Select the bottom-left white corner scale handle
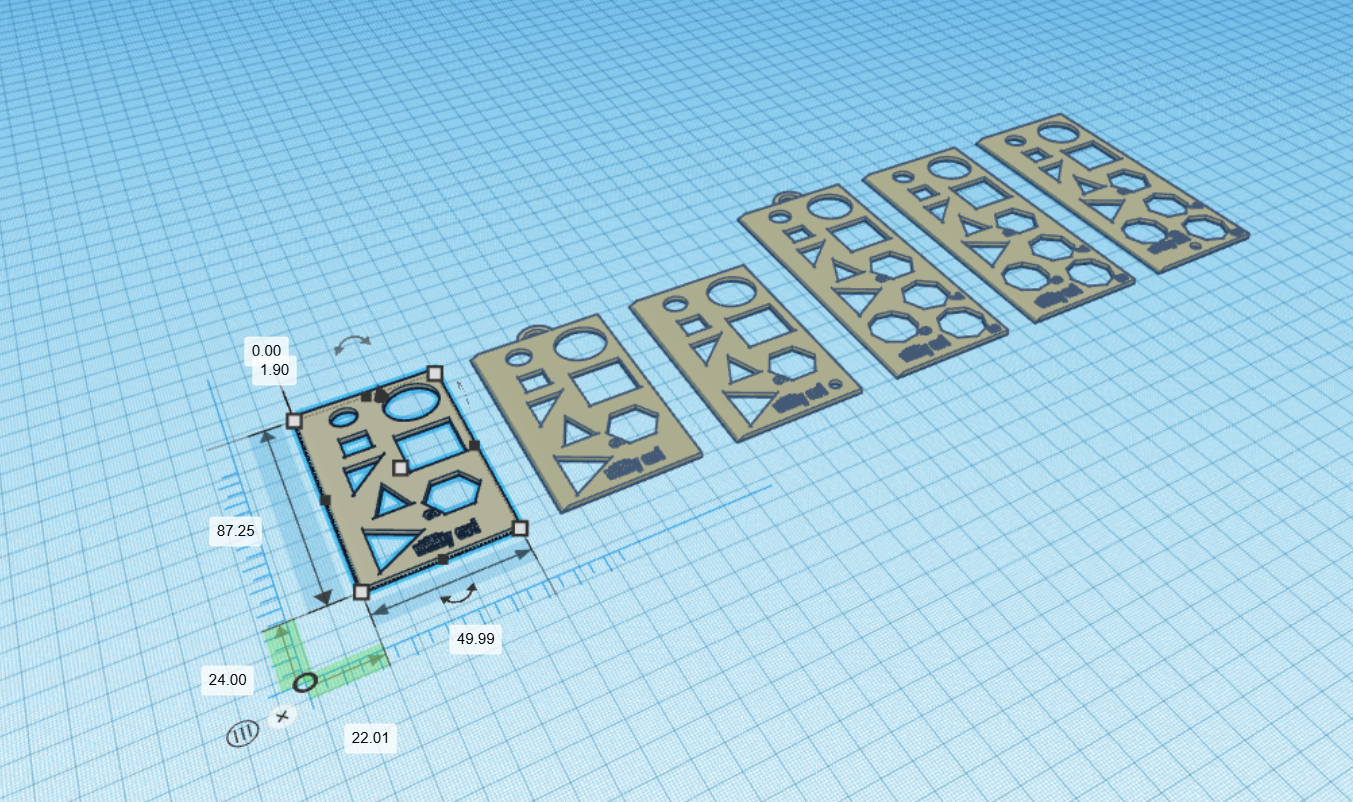Viewport: 1353px width, 802px height. 361,591
